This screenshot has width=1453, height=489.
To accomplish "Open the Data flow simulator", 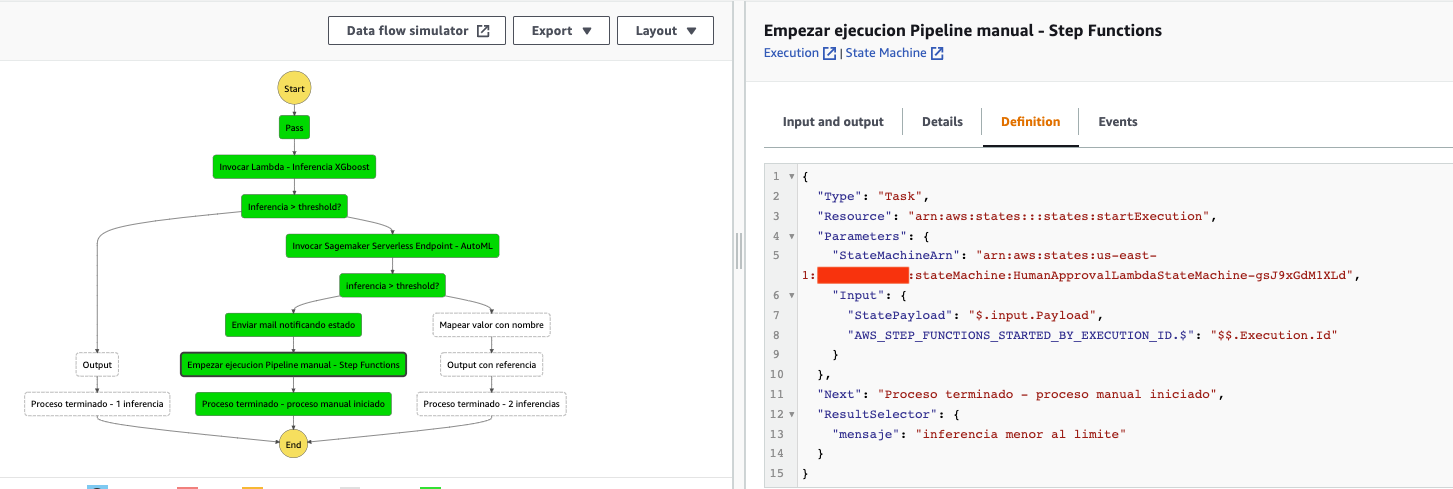I will 407,31.
